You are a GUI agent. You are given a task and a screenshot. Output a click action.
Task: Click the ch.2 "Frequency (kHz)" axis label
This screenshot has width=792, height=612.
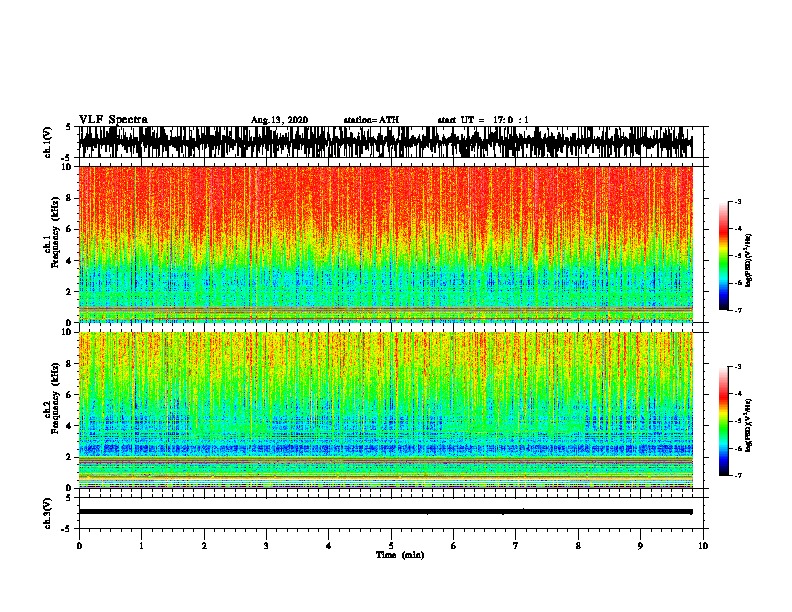coord(55,398)
